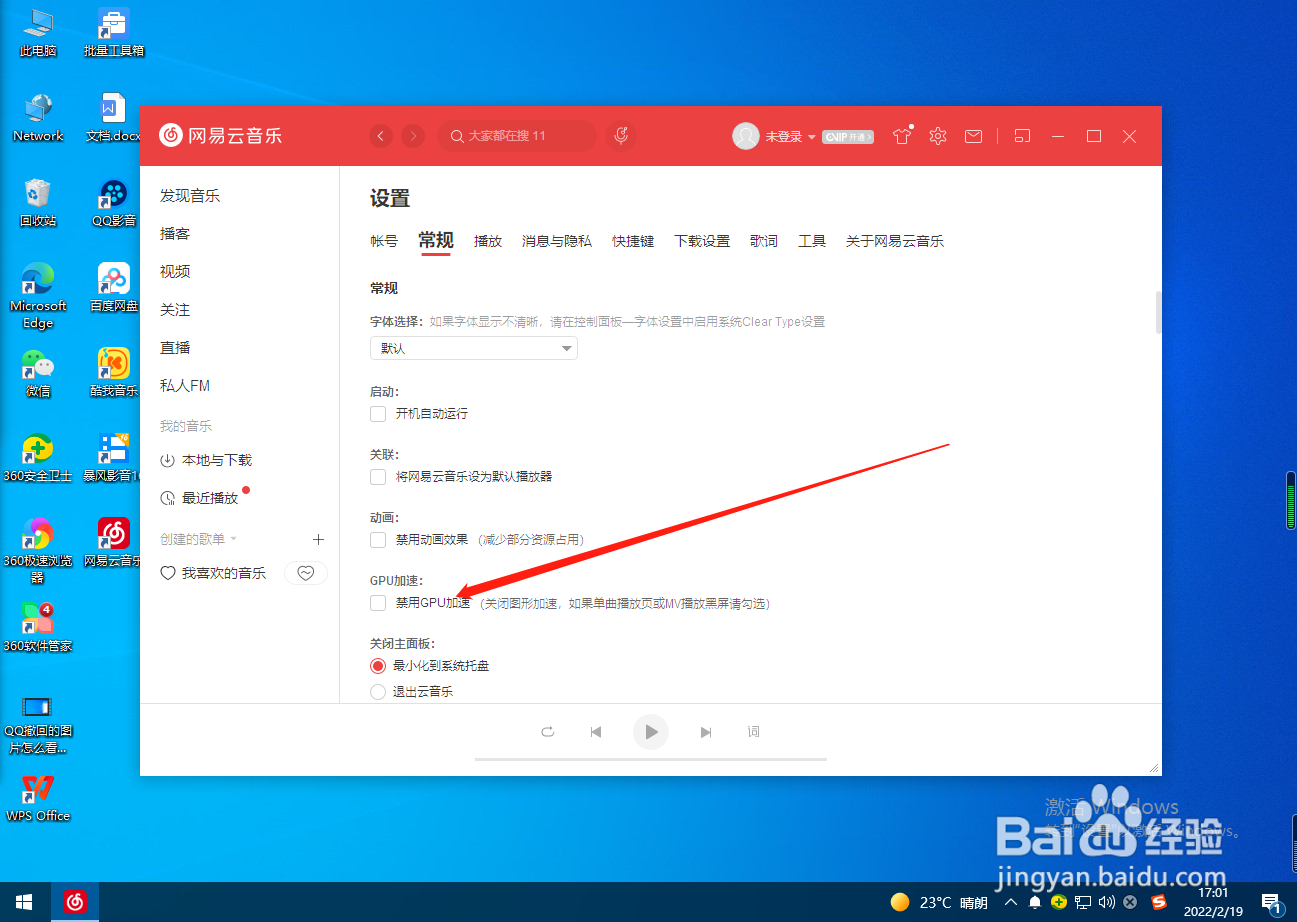
Task: Click the playback progress bar
Action: tap(651, 760)
